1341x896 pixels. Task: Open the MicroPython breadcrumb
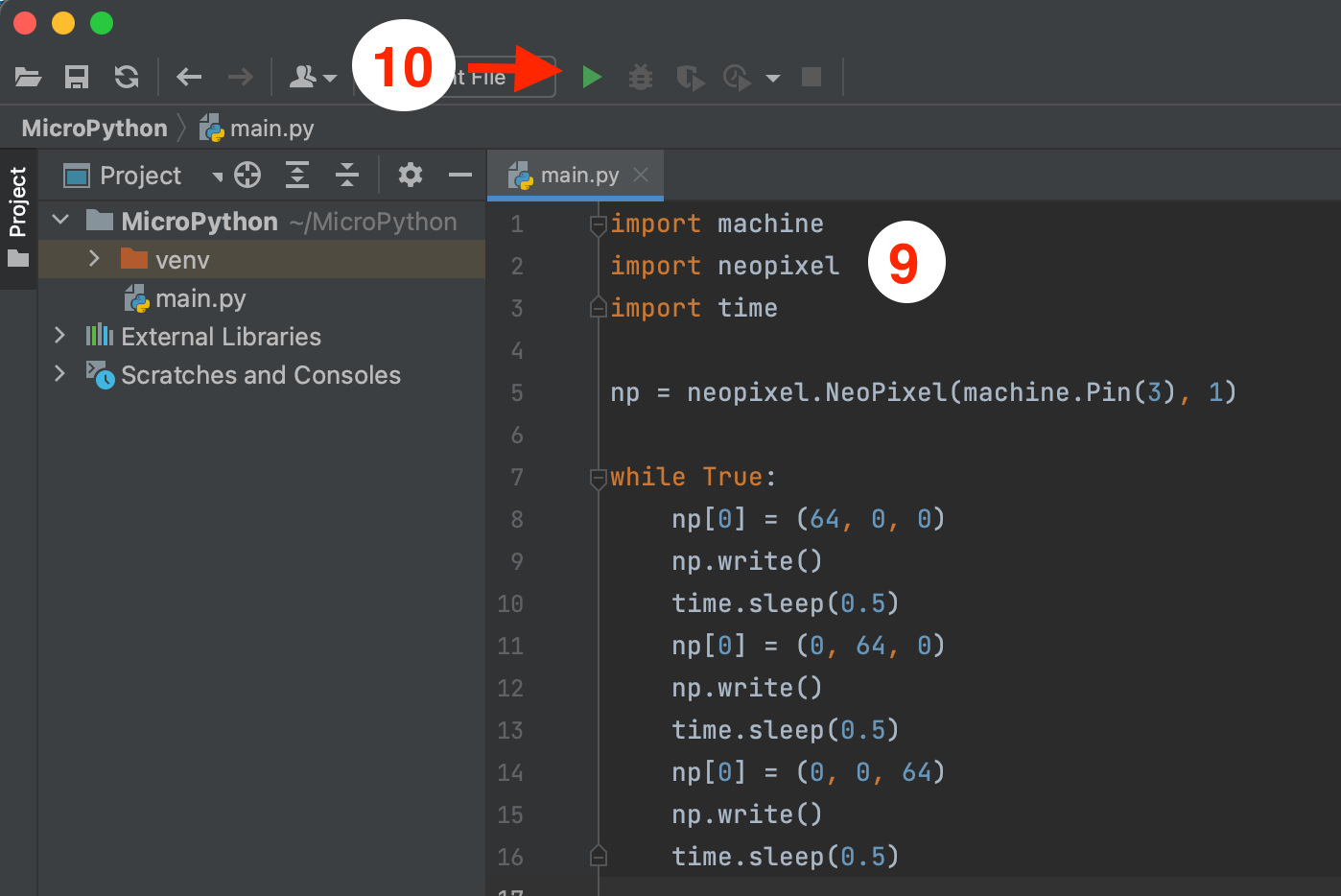[x=92, y=127]
